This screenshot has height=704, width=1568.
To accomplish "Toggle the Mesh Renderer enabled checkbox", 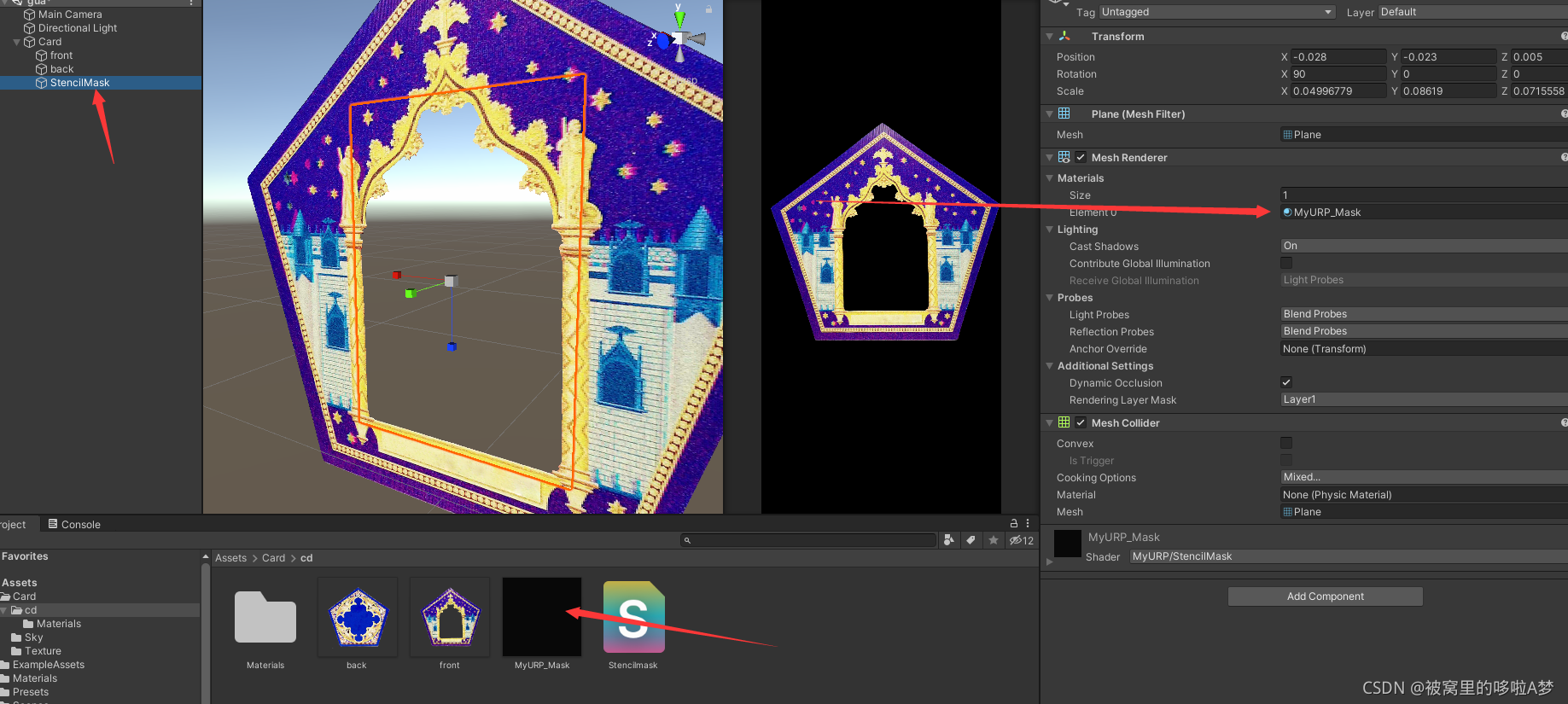I will [1081, 157].
